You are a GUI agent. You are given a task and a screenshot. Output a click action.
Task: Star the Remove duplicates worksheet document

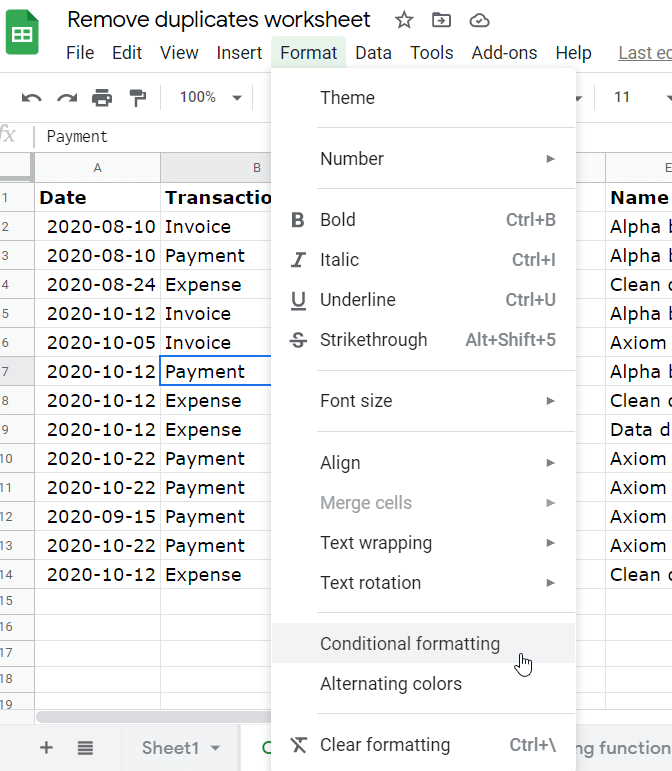(404, 20)
